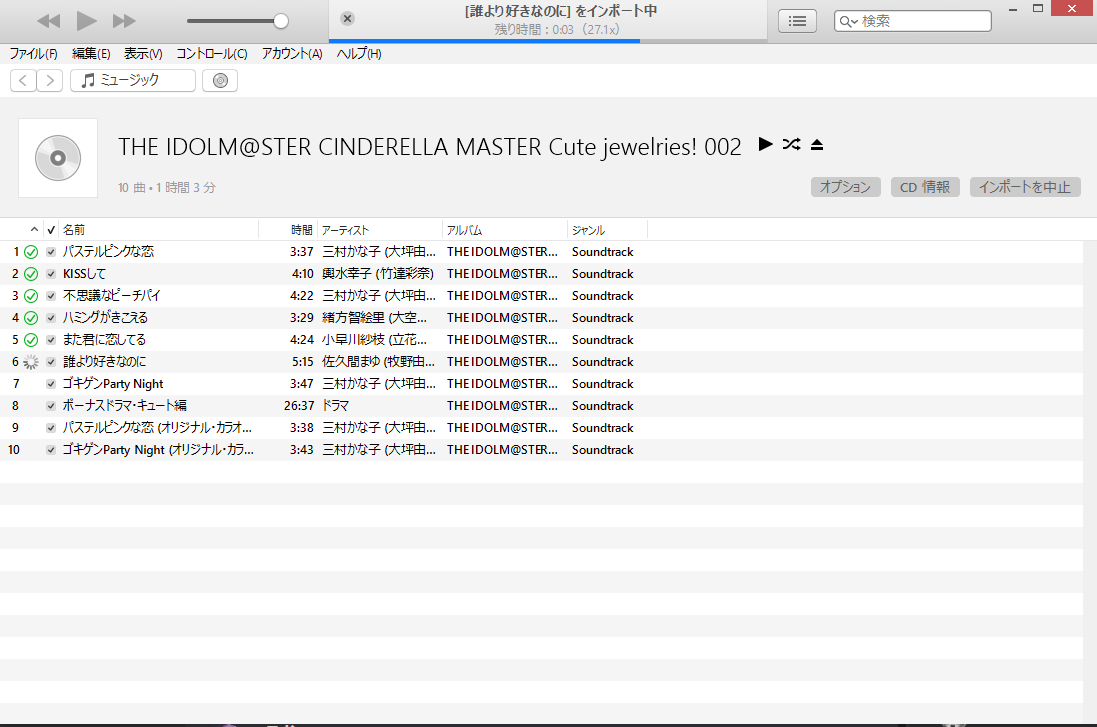The height and width of the screenshot is (727, 1097).
Task: Click green import-complete icon for track 3
Action: pos(31,296)
